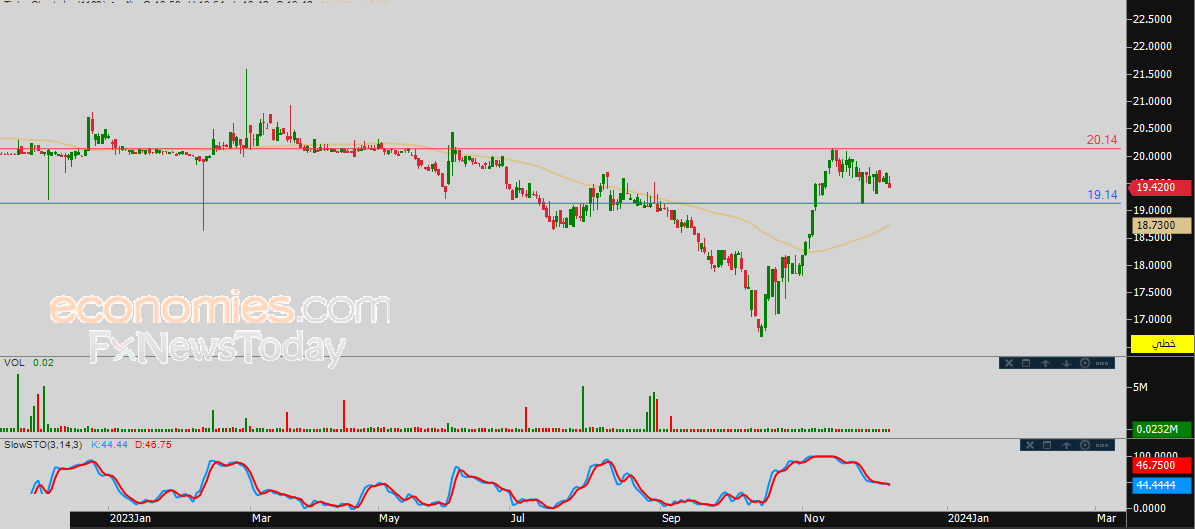The width and height of the screenshot is (1195, 529).
Task: Select the blue horizontal support line
Action: click(x=560, y=204)
